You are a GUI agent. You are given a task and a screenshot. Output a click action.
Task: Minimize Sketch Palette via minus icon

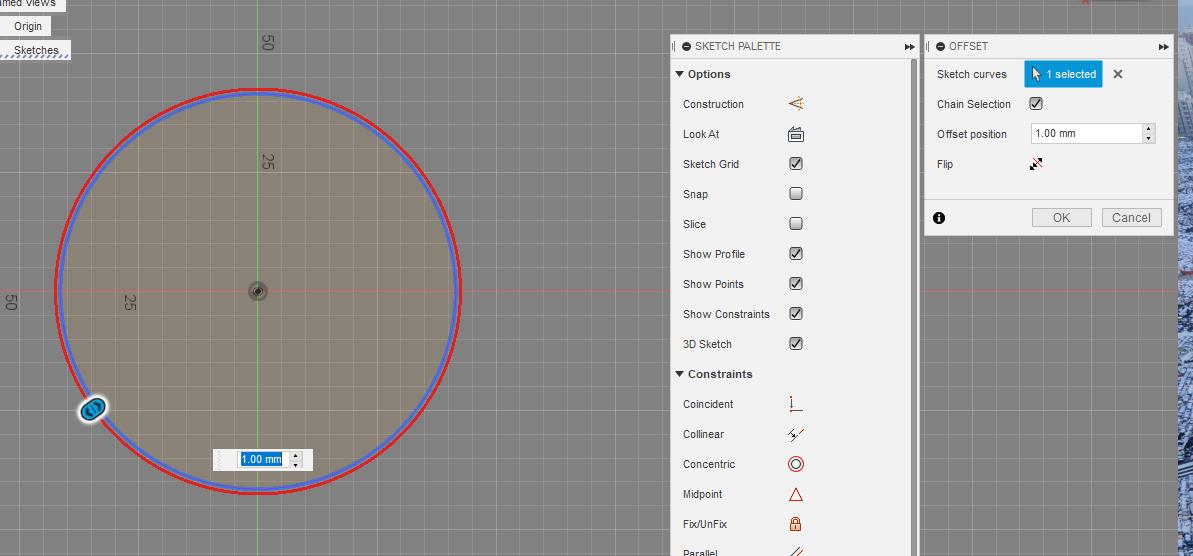pyautogui.click(x=686, y=46)
